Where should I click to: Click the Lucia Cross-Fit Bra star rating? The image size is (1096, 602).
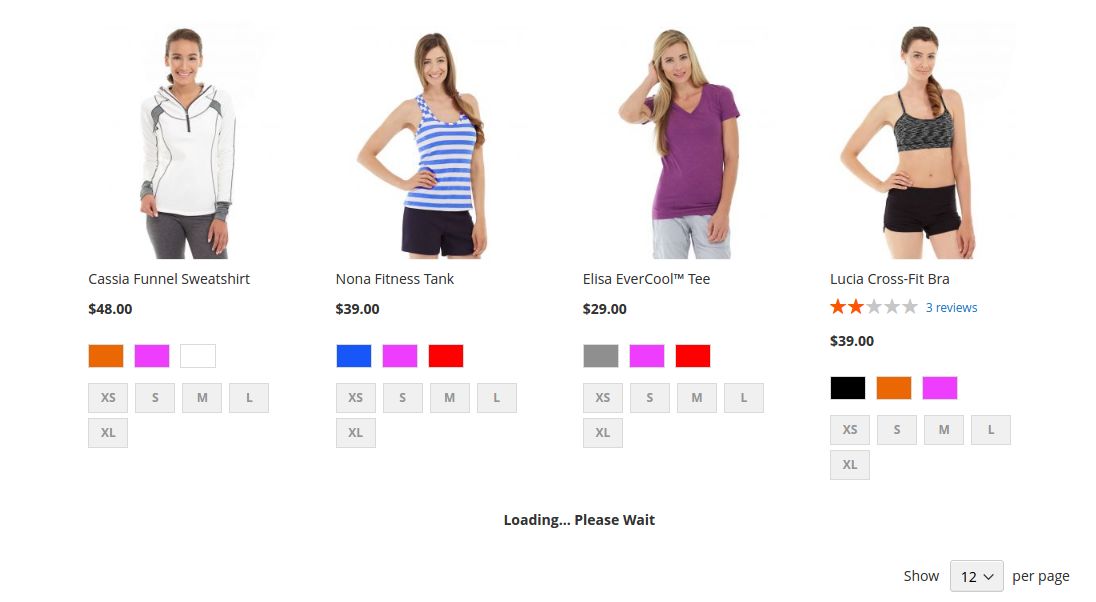873,307
